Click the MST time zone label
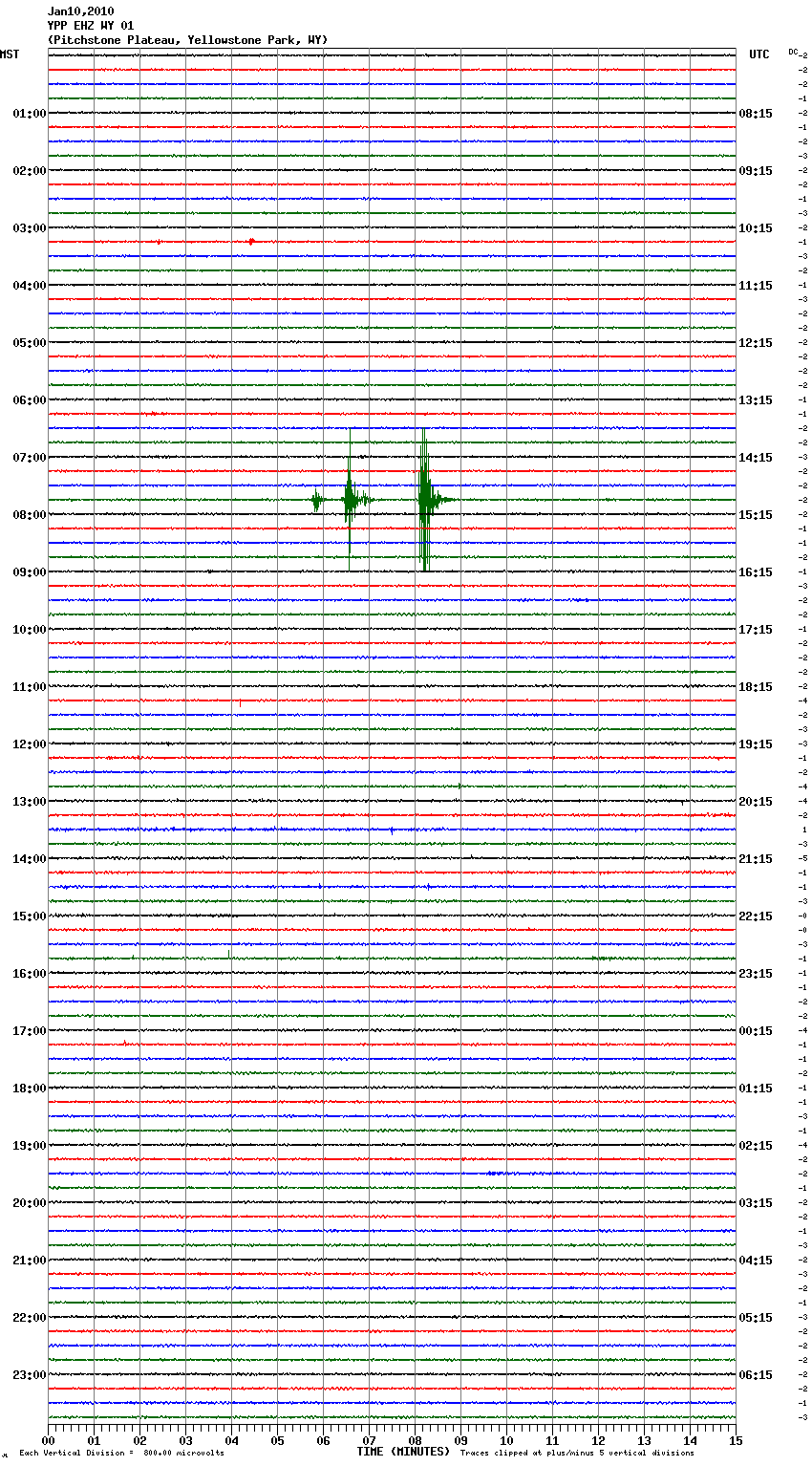 point(10,54)
